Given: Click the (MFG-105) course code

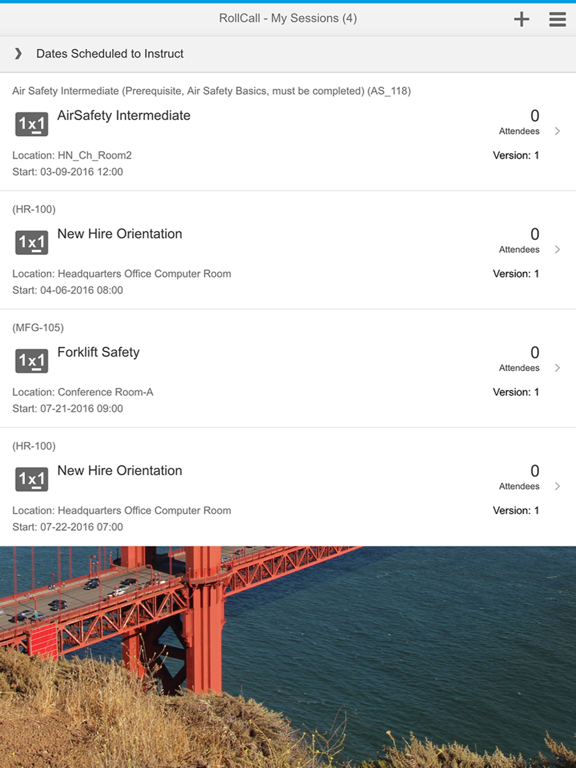Looking at the screenshot, I should click(x=38, y=327).
